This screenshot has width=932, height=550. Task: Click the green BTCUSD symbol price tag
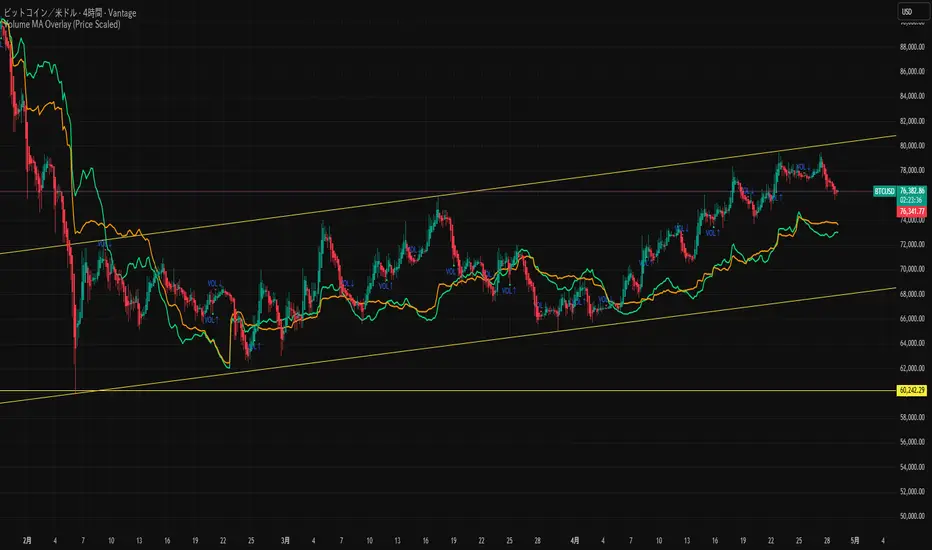884,191
